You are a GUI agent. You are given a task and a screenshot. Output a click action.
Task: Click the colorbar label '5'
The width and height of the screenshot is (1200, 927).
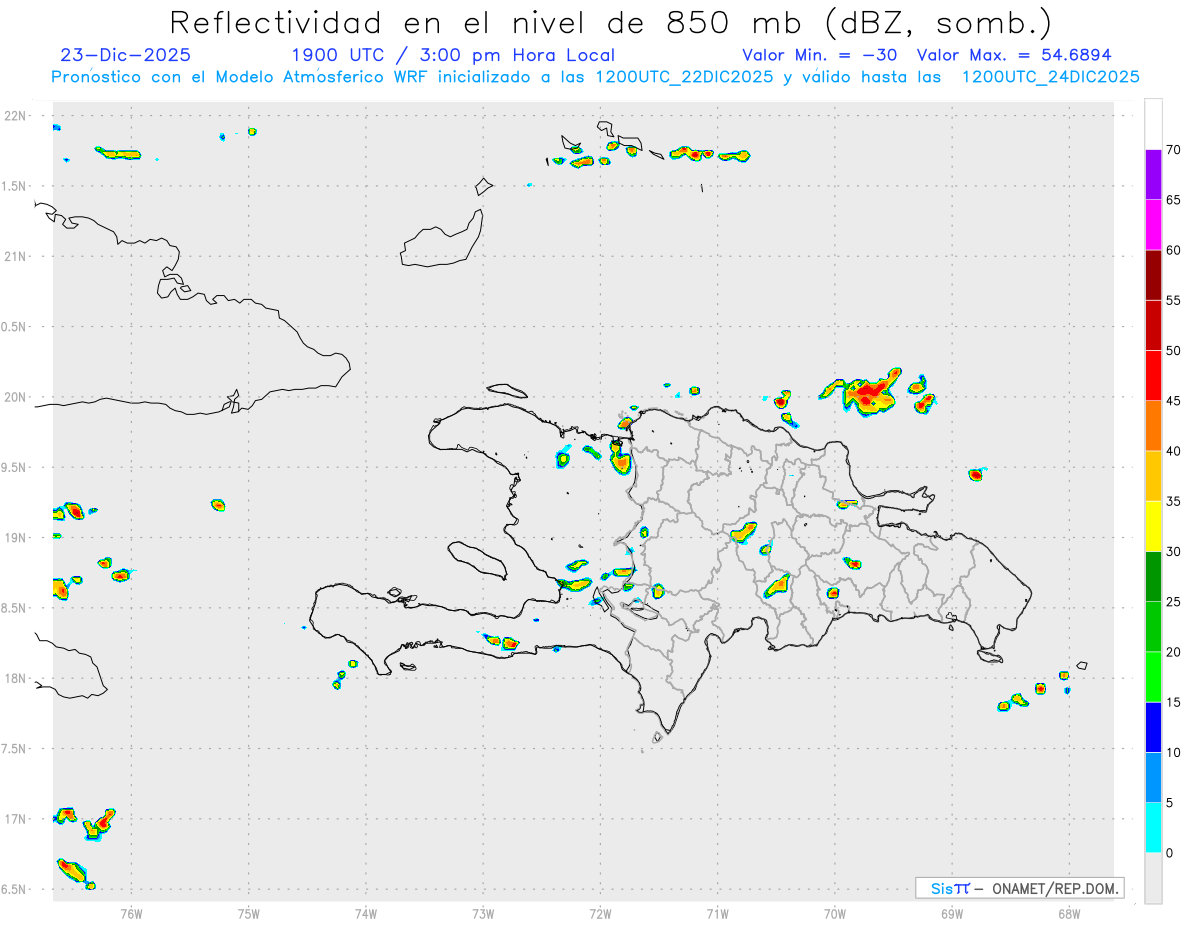coord(1170,803)
